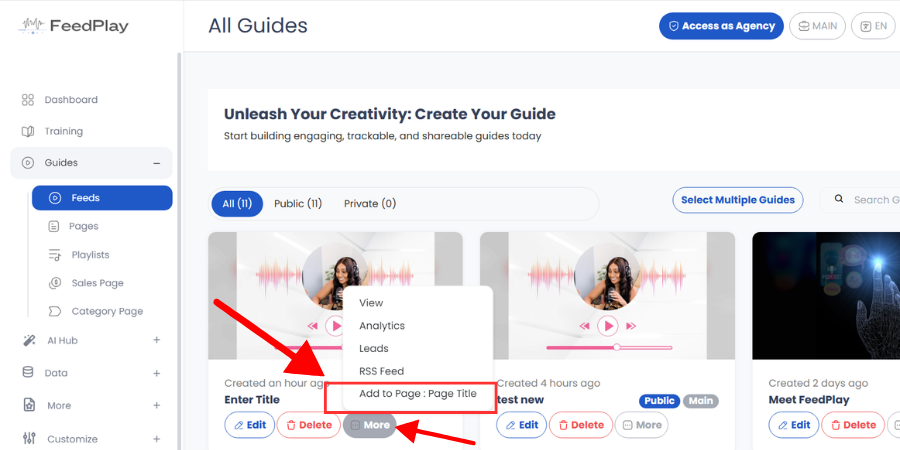Image resolution: width=900 pixels, height=450 pixels.
Task: Click the search magnifier icon
Action: [839, 199]
